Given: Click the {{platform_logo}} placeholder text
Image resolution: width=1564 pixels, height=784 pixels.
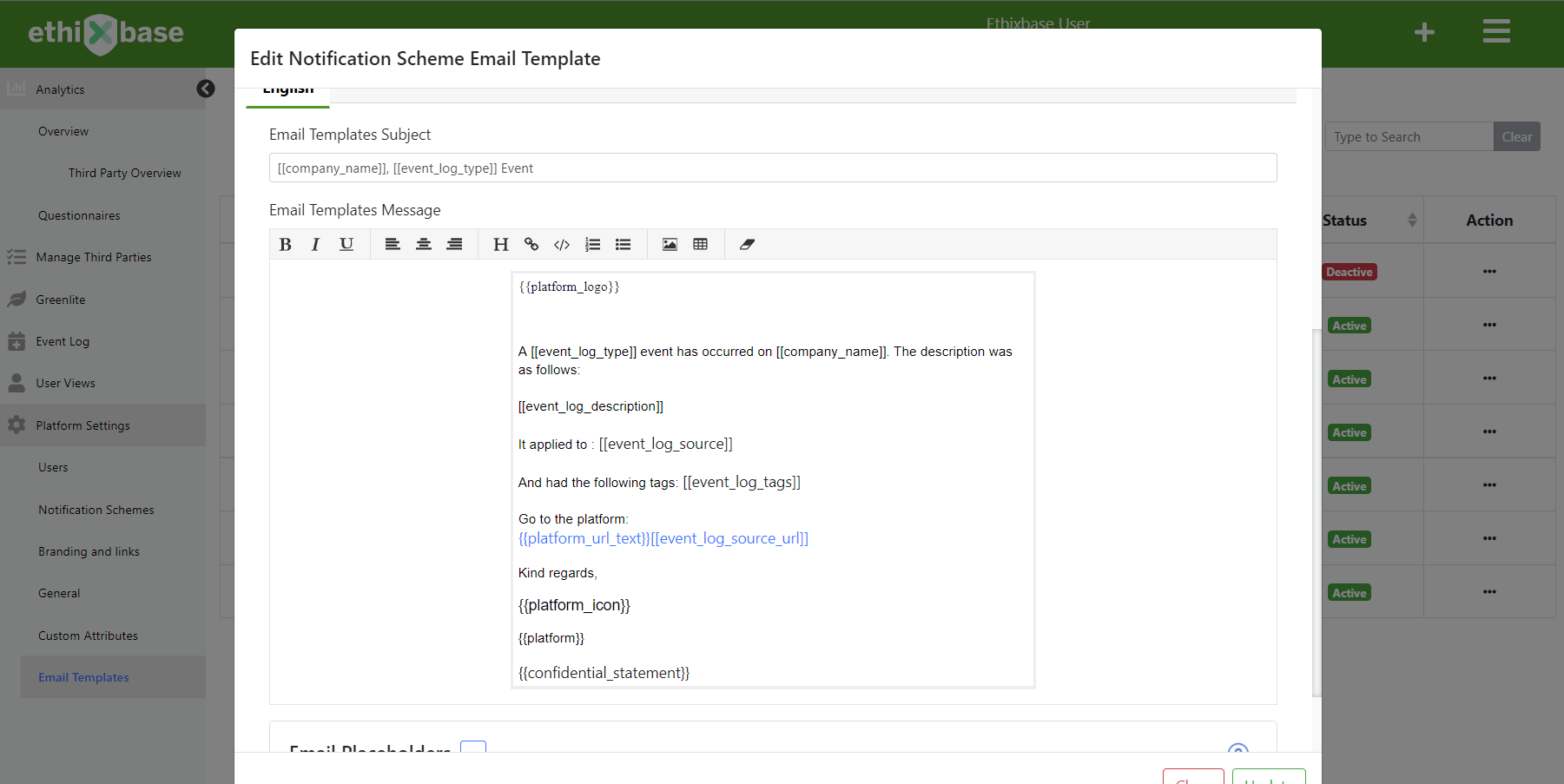Looking at the screenshot, I should click(569, 287).
